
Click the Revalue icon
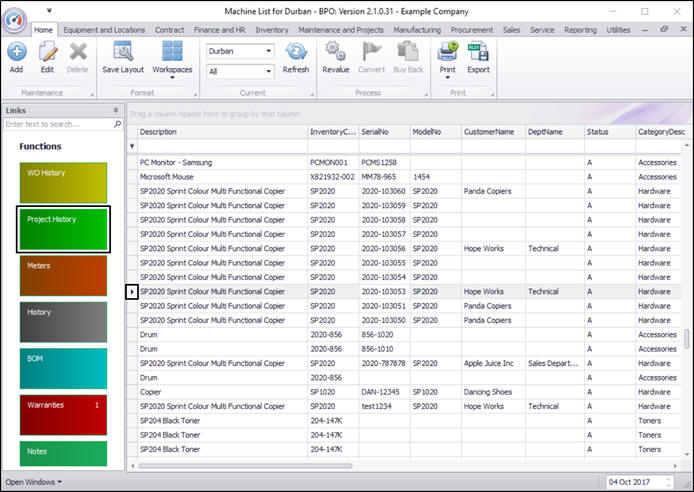tap(336, 55)
